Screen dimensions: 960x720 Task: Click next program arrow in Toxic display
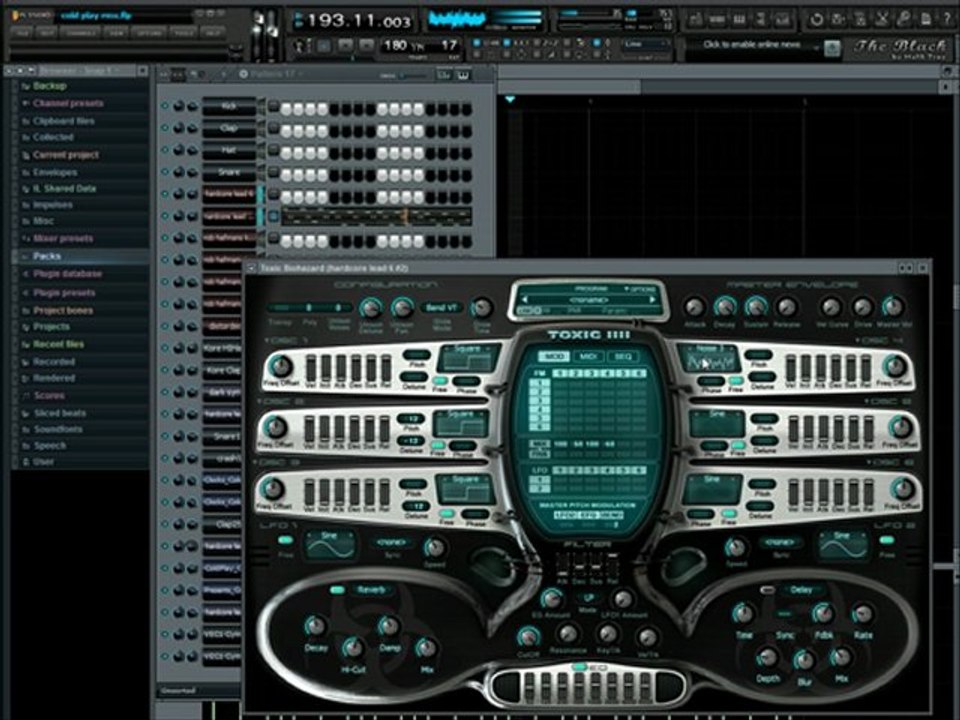[x=653, y=300]
